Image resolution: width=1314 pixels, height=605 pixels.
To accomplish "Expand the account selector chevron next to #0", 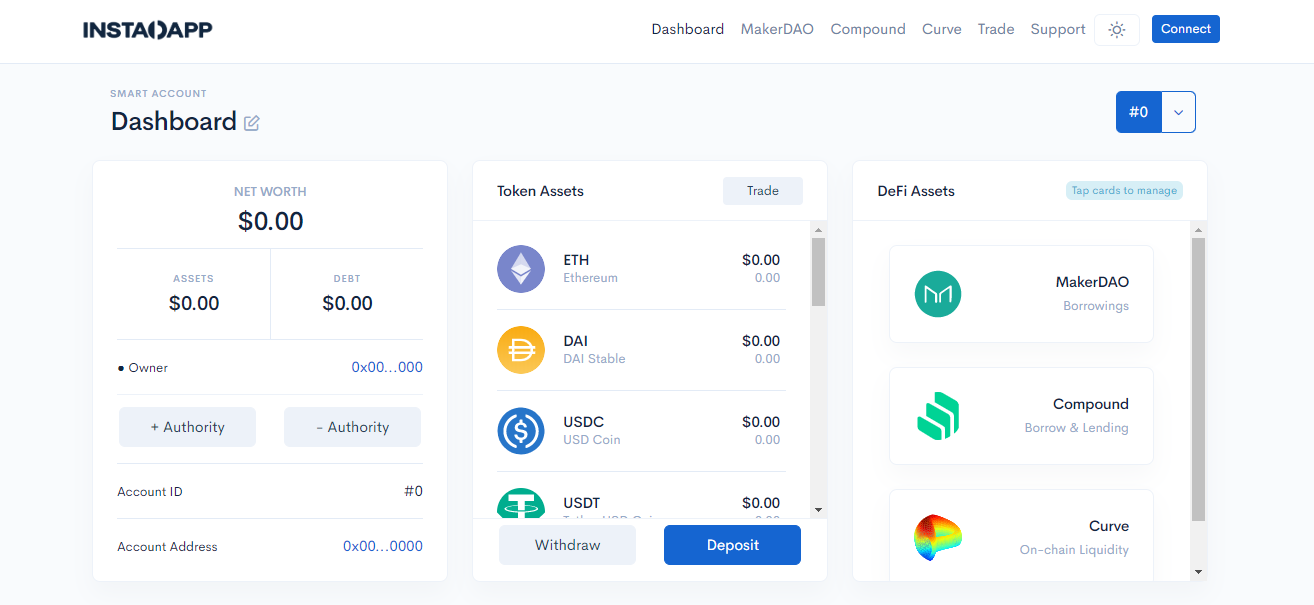I will click(1178, 112).
